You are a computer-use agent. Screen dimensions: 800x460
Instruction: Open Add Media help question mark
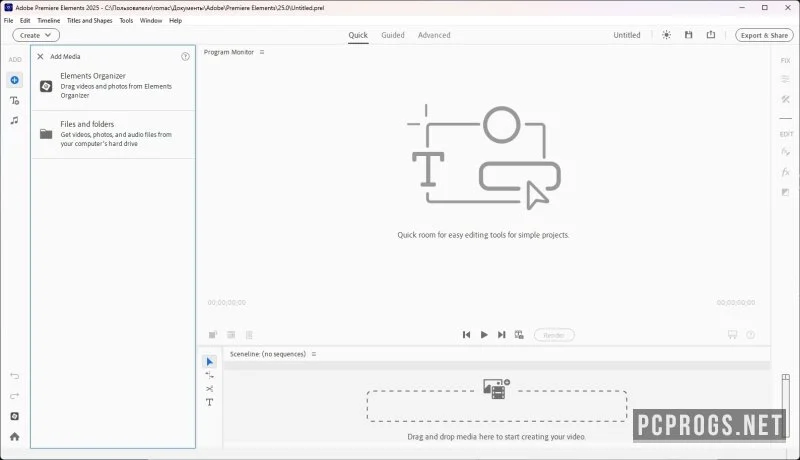tap(185, 57)
